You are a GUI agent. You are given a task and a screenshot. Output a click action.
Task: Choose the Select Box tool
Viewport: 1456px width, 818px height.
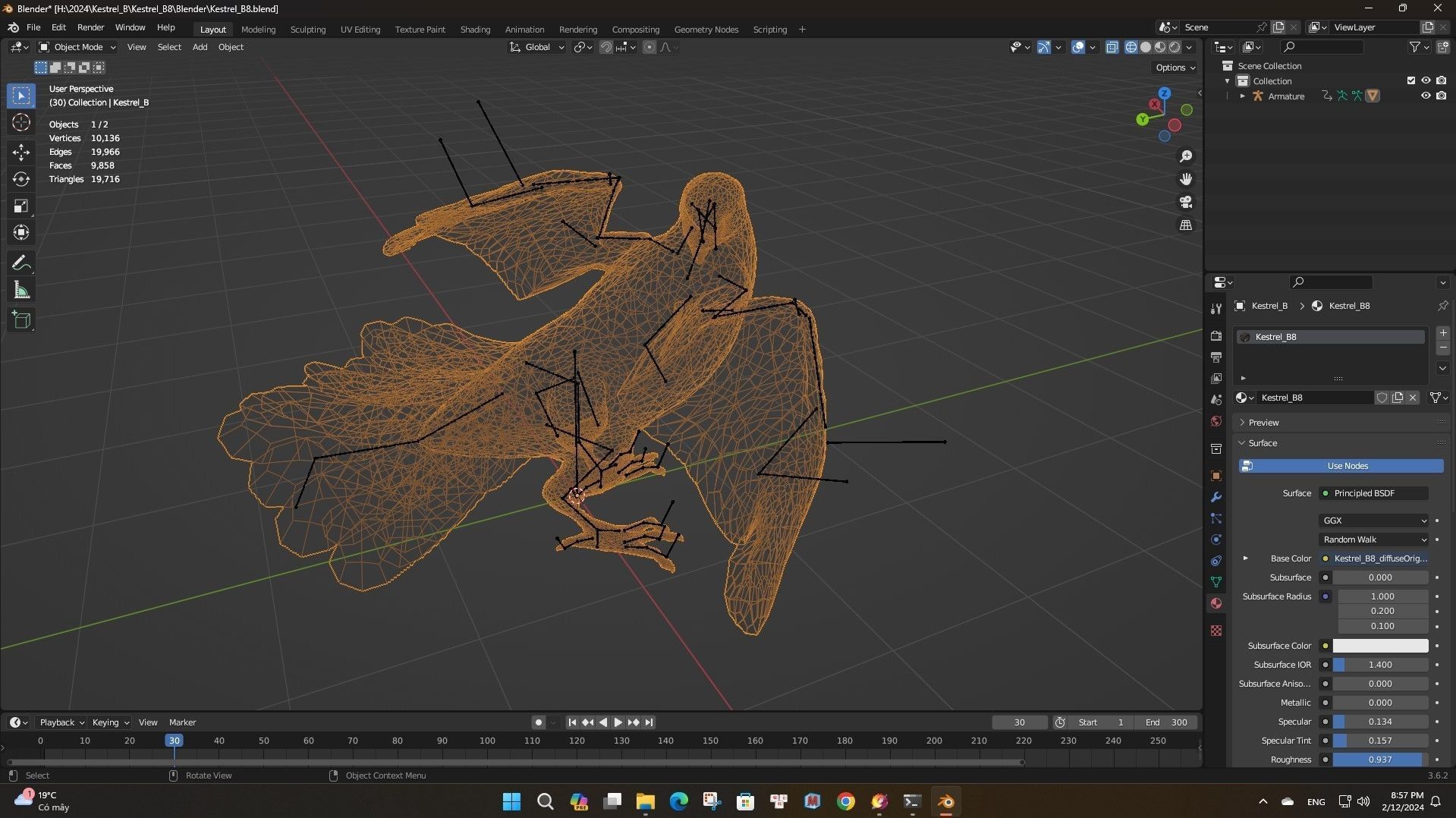click(21, 96)
